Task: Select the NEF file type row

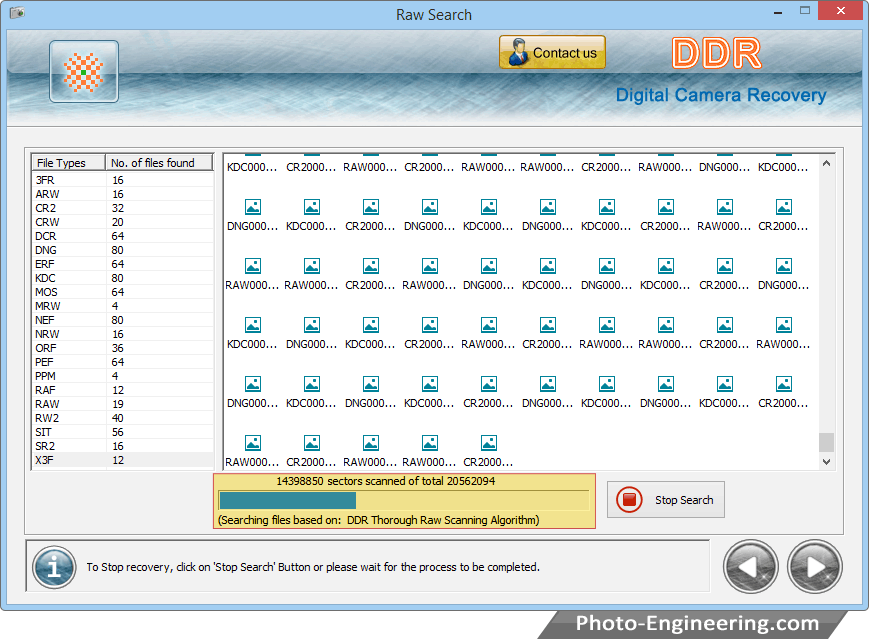Action: click(122, 320)
